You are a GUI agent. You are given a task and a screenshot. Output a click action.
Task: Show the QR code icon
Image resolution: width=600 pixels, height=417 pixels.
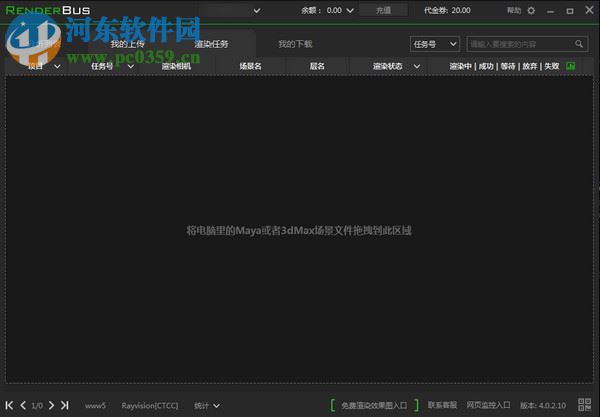[584, 405]
